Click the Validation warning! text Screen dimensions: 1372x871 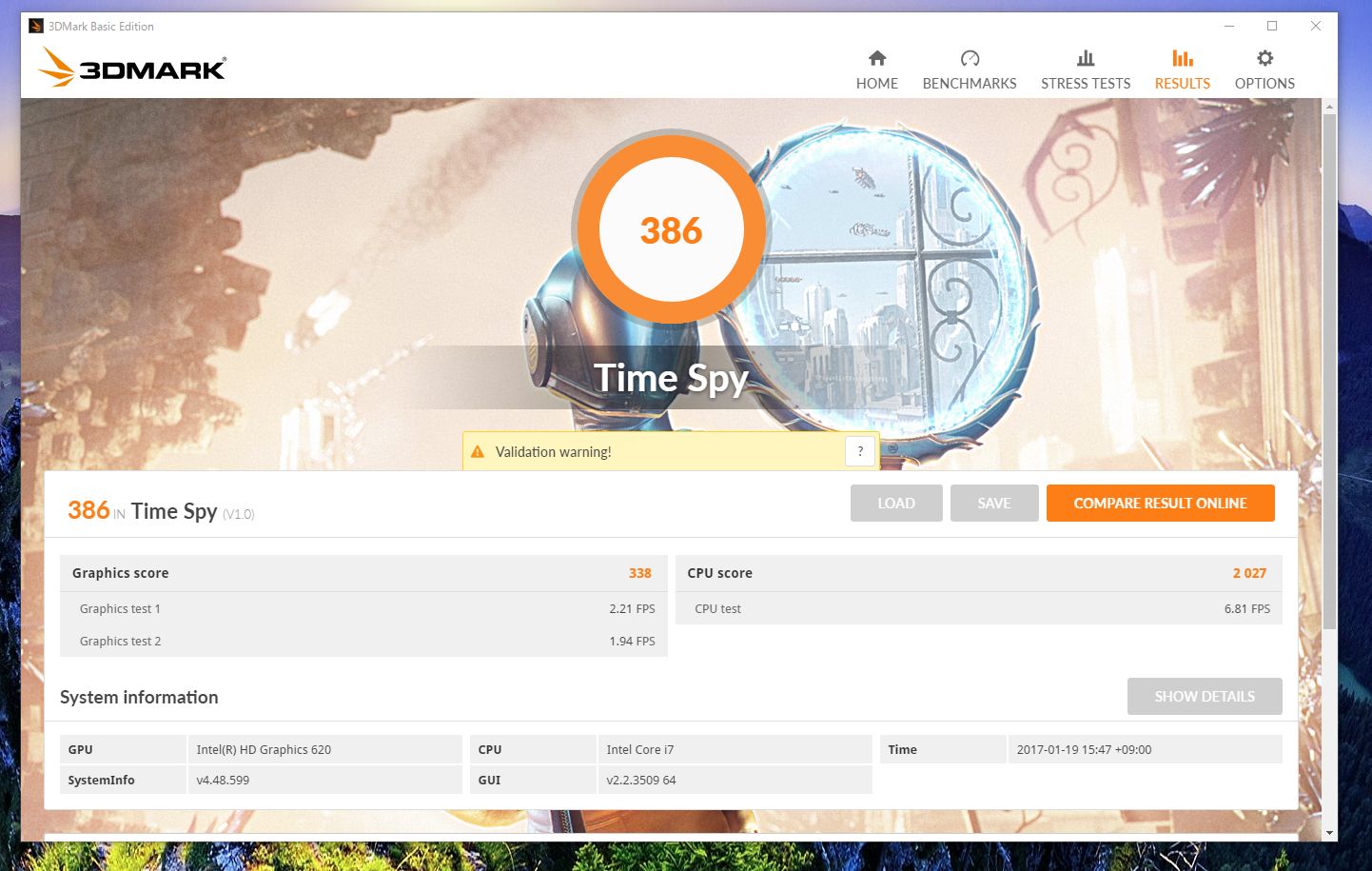[x=553, y=452]
